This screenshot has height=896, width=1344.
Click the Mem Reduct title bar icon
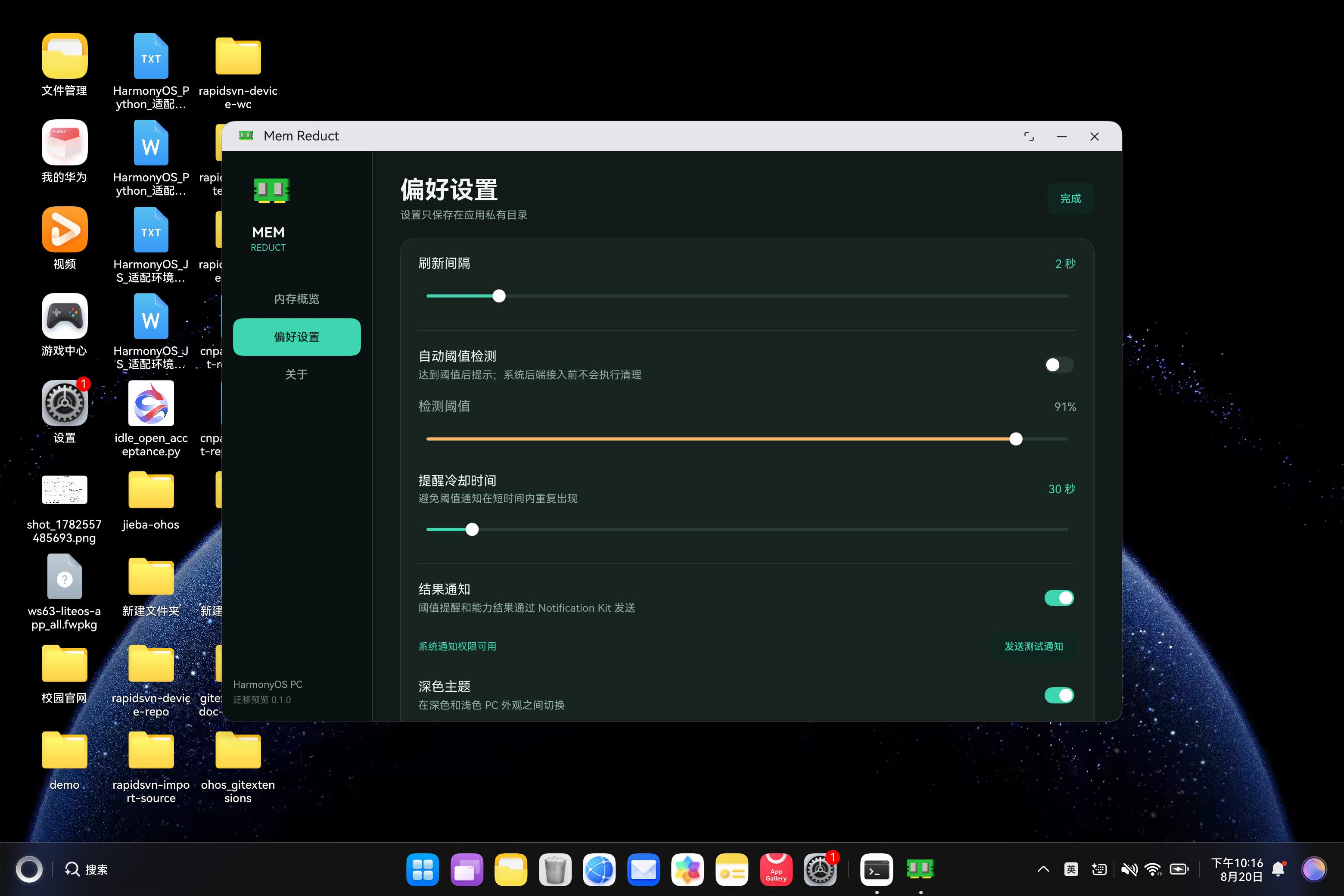click(246, 135)
